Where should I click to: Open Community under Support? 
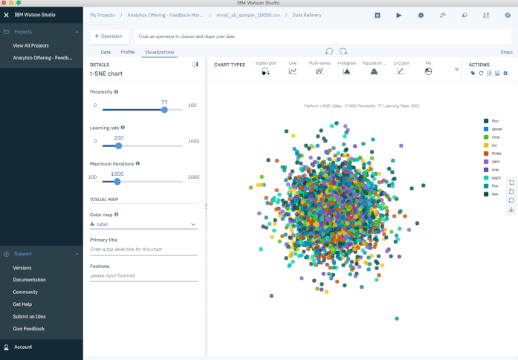click(25, 292)
